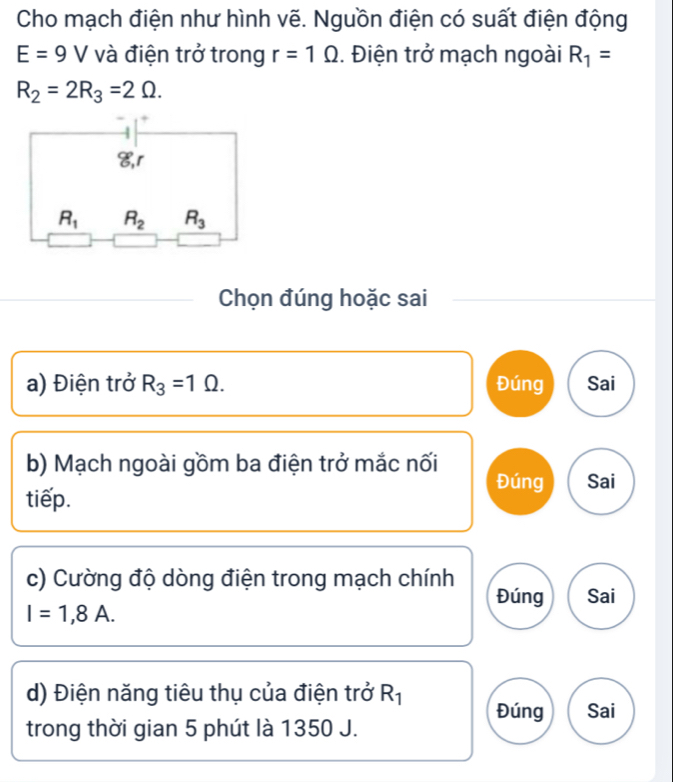The height and width of the screenshot is (782, 673).
Task: Select Sai for statement a about R3
Action: (600, 382)
